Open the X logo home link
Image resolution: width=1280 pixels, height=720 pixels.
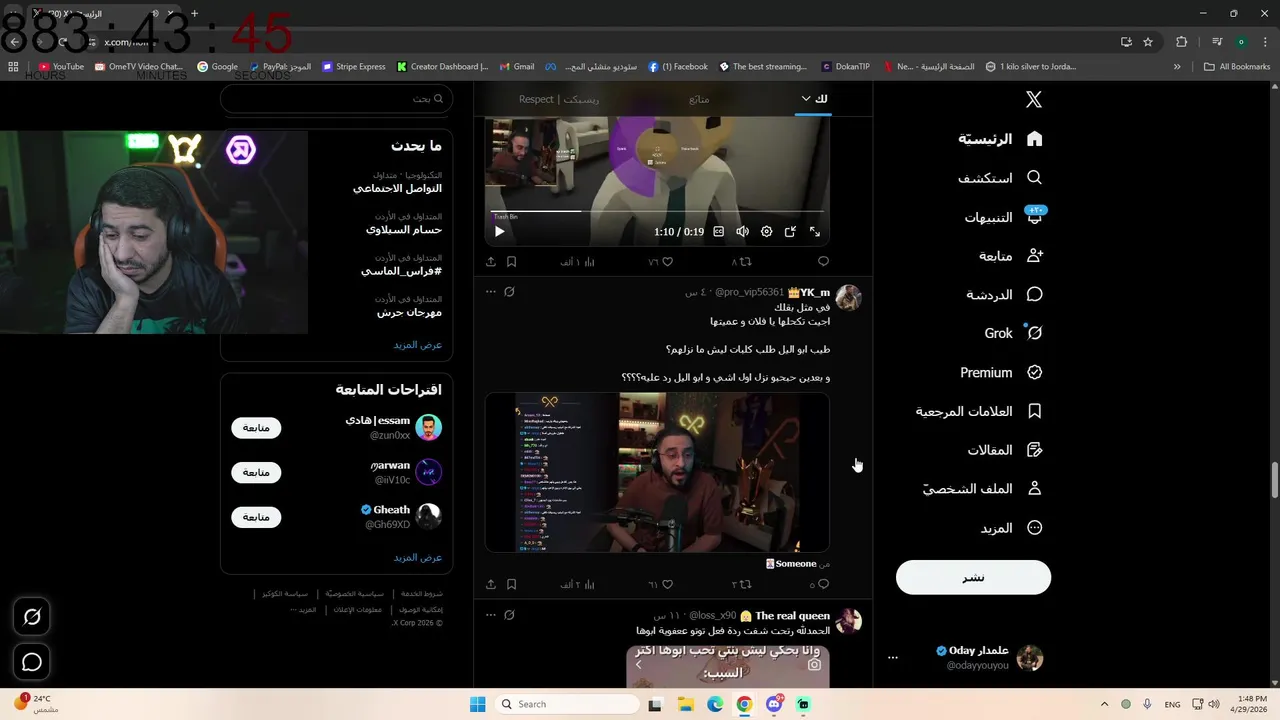coord(1034,99)
